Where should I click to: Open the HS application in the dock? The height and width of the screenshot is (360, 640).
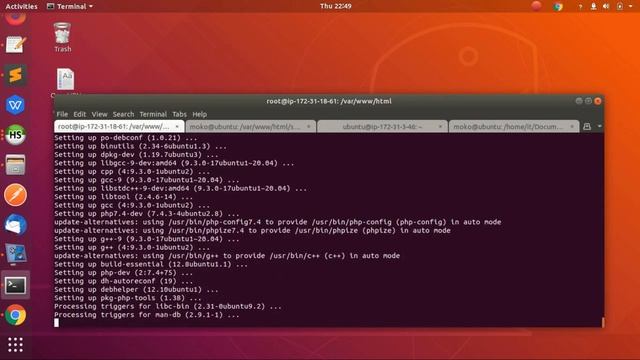[16, 135]
